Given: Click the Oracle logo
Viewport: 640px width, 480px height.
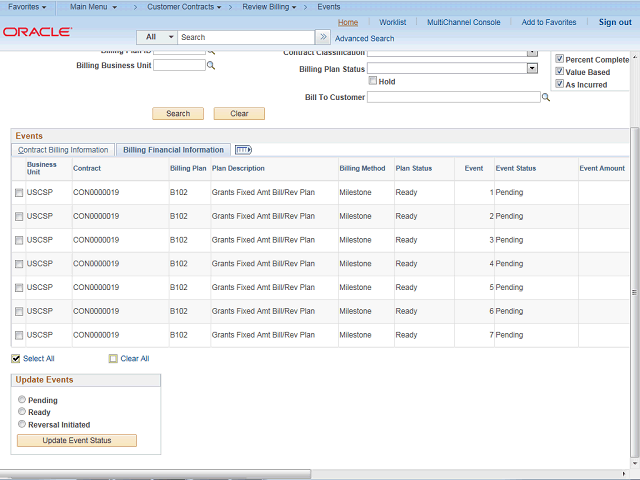Looking at the screenshot, I should tap(37, 32).
